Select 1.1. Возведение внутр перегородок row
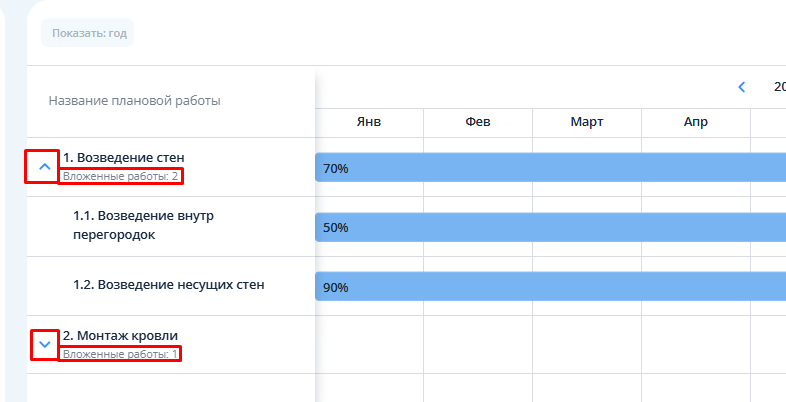The width and height of the screenshot is (786, 402). 144,225
